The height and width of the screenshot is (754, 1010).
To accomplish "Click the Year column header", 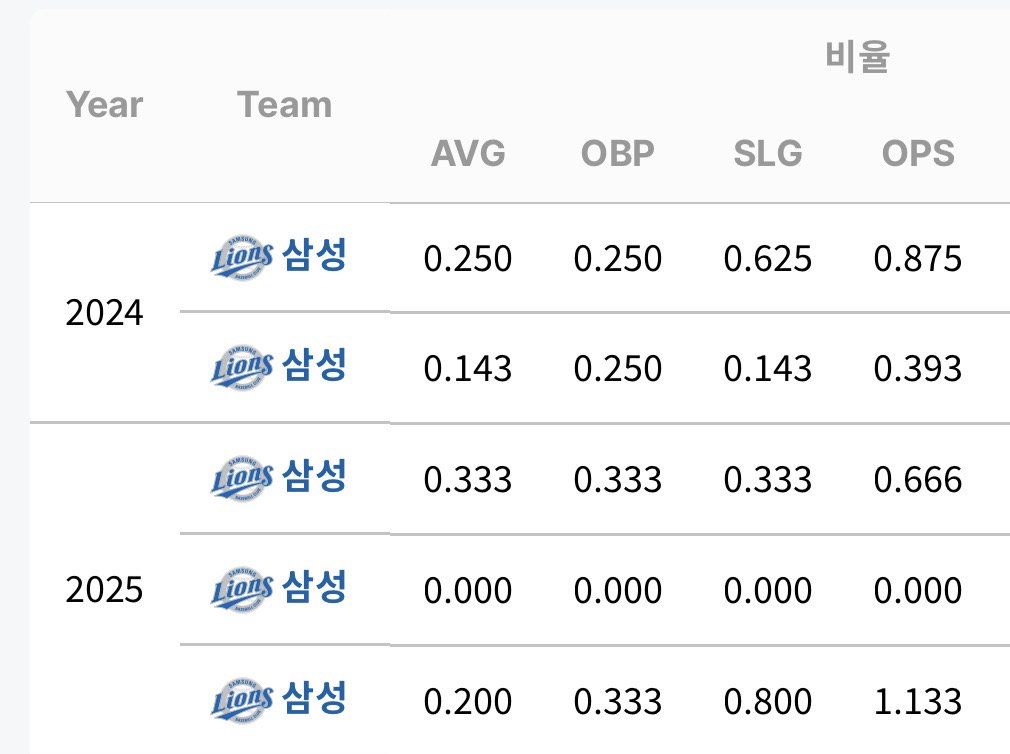I will click(104, 104).
